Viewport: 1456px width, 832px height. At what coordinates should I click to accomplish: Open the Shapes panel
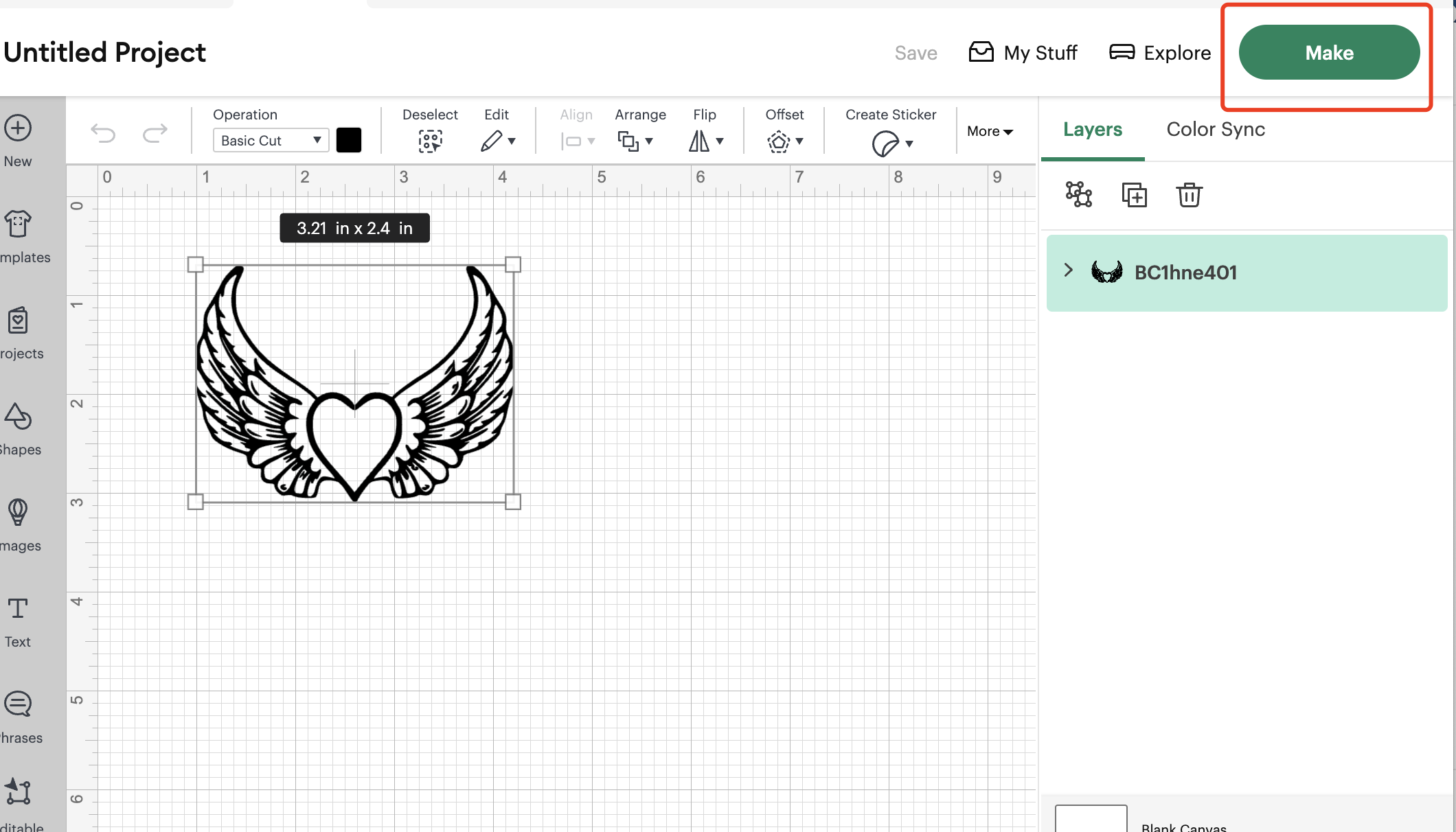point(19,429)
